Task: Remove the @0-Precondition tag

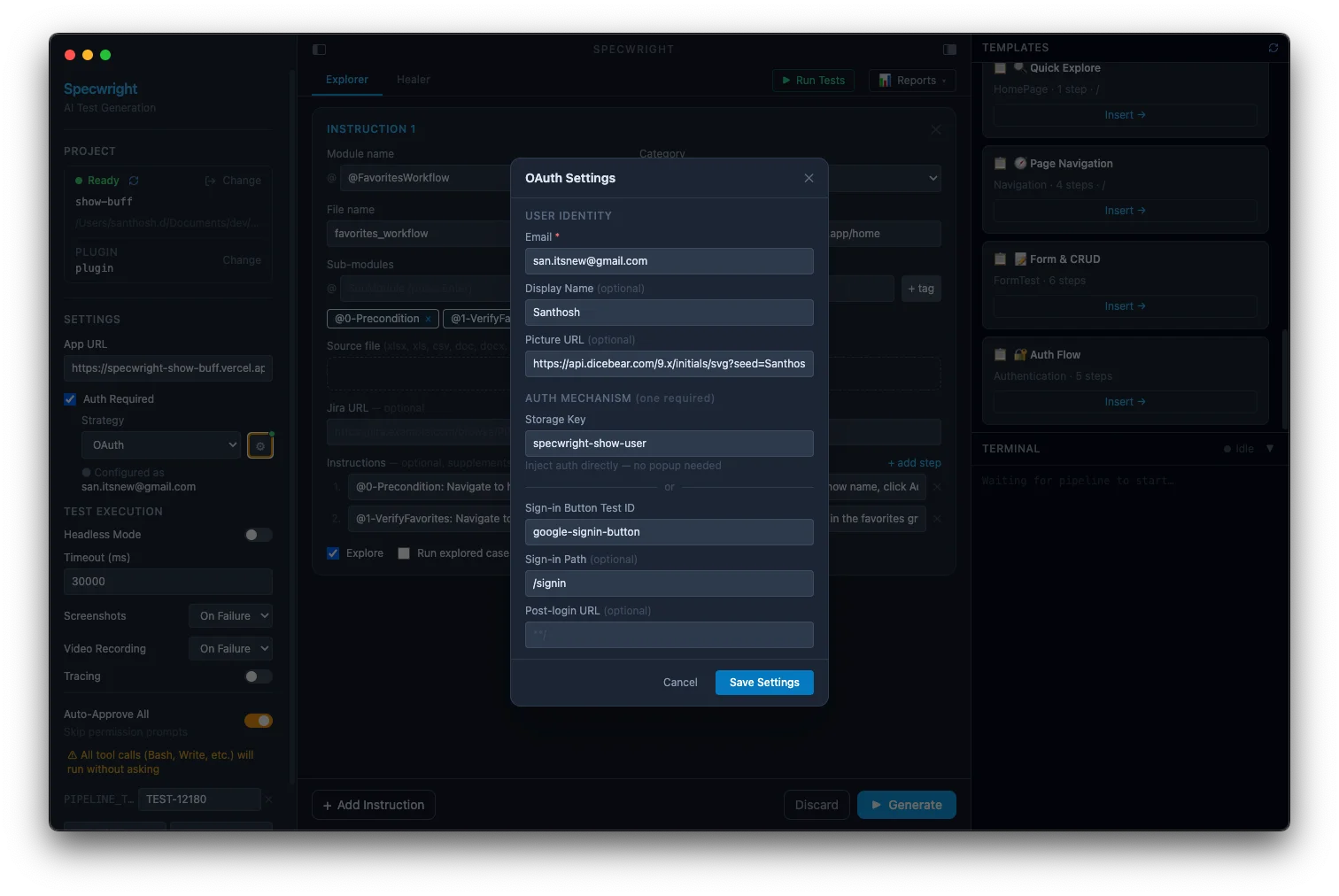Action: 429,319
